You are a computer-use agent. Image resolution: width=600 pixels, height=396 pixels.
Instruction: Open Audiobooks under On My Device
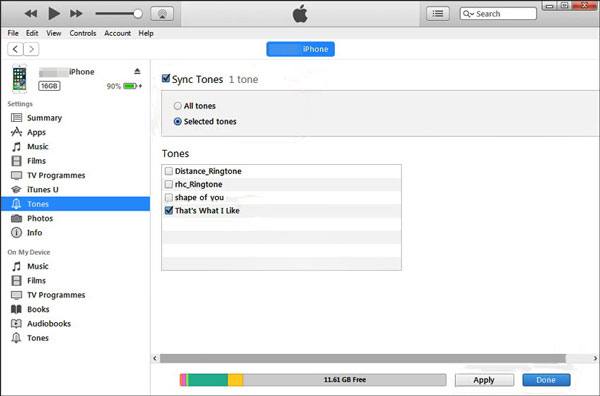[x=49, y=324]
